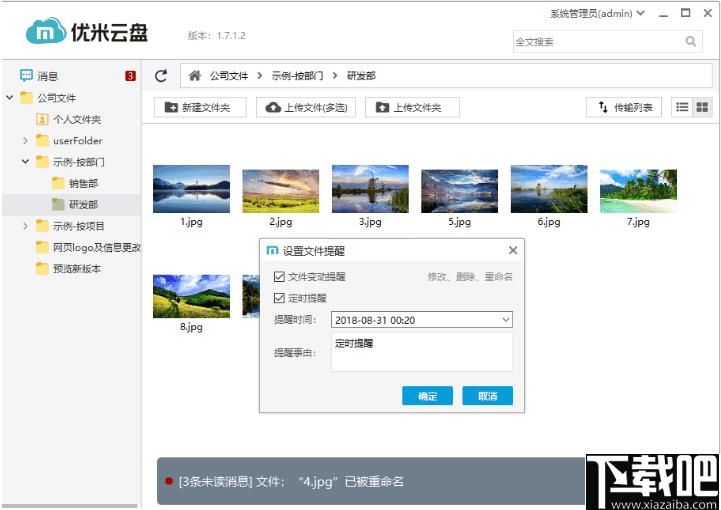The height and width of the screenshot is (510, 721).
Task: Click the 销售部 folder icon
Action: [x=58, y=183]
